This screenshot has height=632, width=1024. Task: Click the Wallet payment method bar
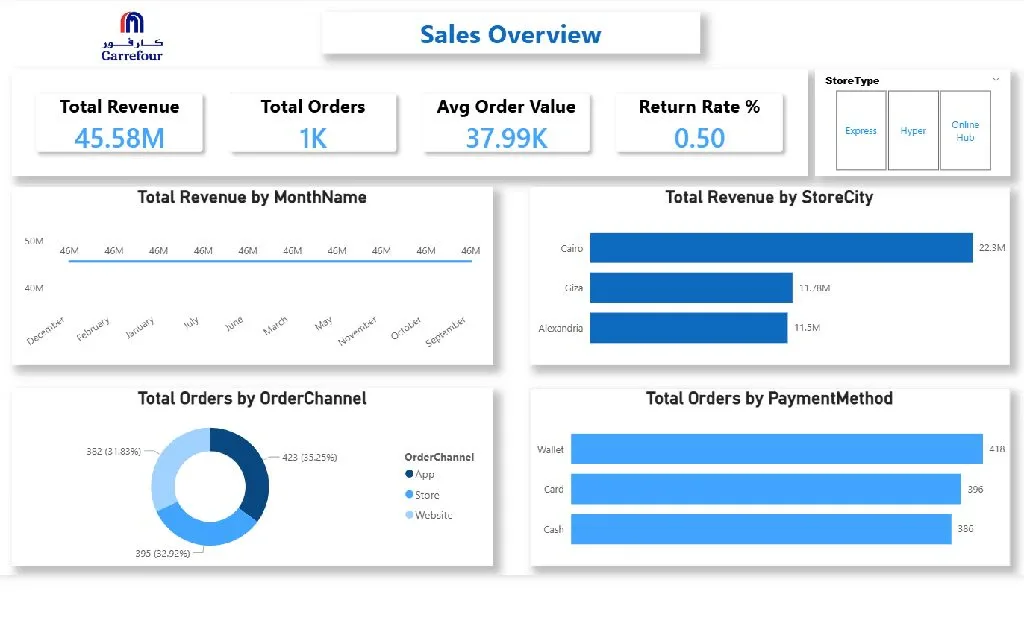point(777,449)
